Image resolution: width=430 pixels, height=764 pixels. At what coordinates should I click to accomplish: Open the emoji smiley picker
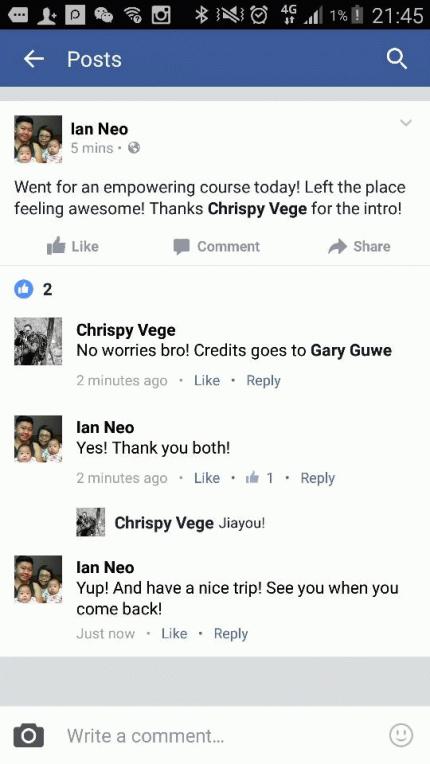point(401,735)
